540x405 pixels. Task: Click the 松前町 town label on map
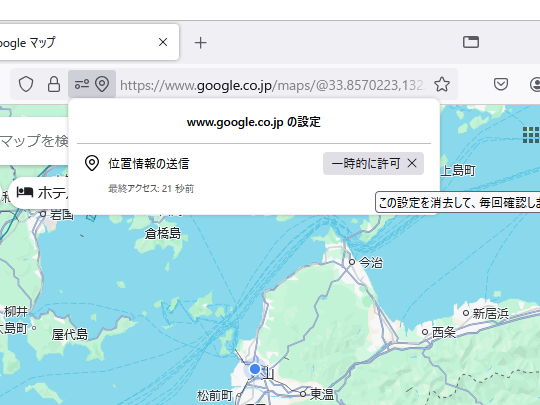pyautogui.click(x=215, y=395)
